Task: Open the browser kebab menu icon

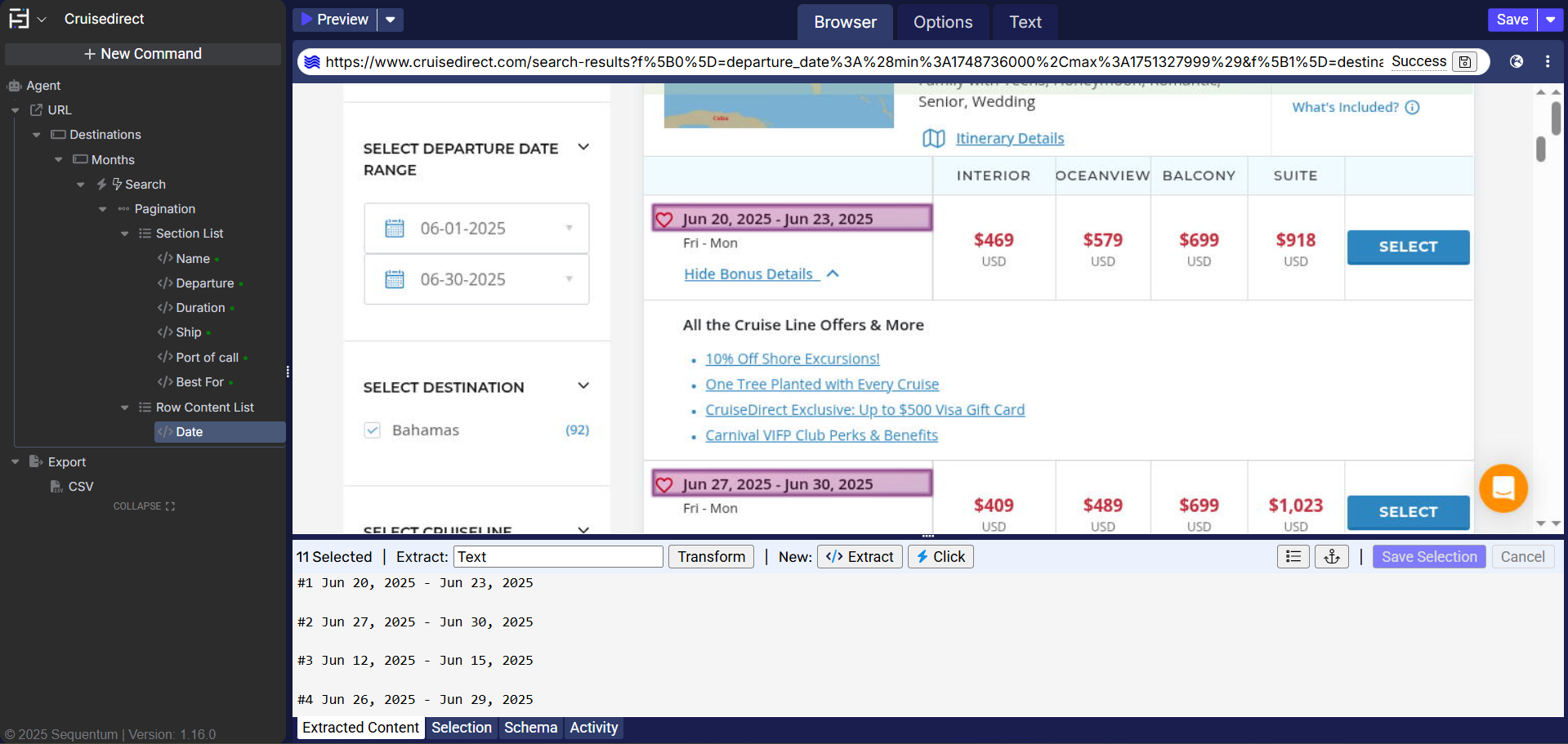Action: tap(1548, 61)
